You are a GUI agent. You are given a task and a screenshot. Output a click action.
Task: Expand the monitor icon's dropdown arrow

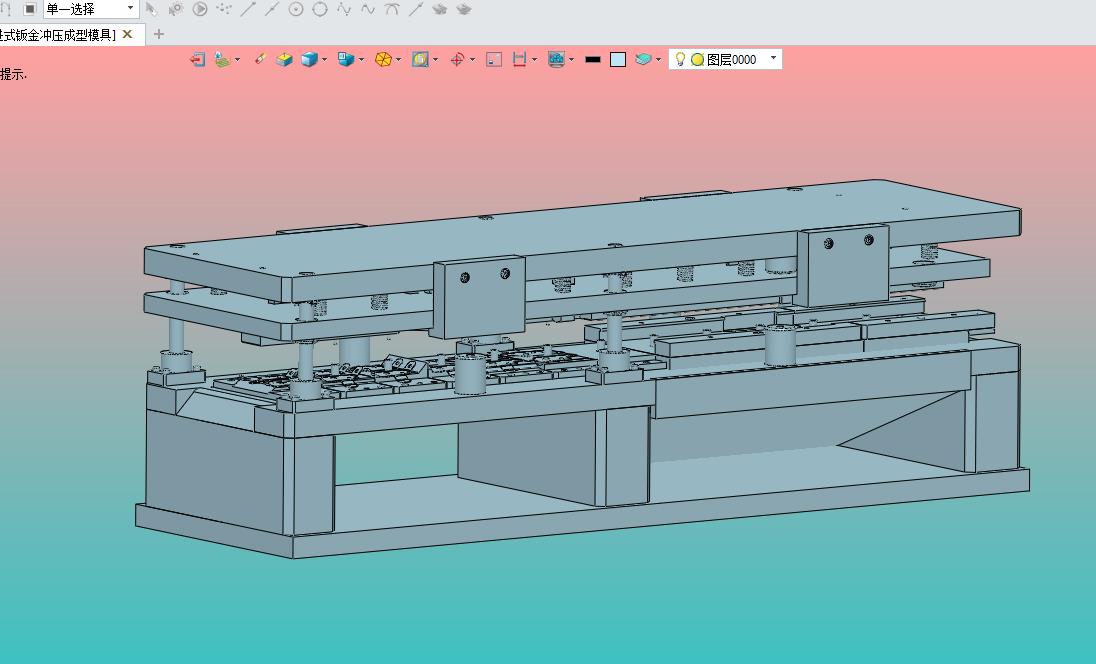pyautogui.click(x=572, y=59)
